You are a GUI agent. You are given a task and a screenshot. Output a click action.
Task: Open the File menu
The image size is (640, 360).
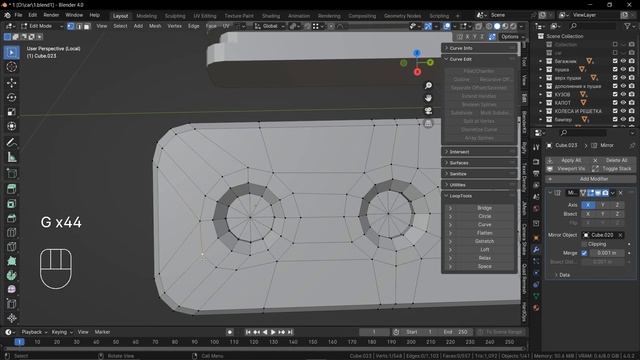(18, 15)
